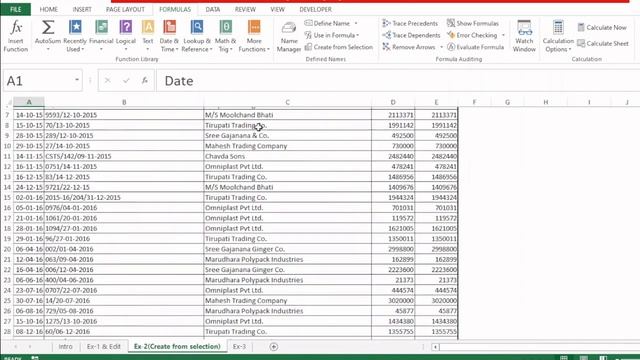This screenshot has height=360, width=640.
Task: Switch to the DEVELOPER tab
Action: [x=316, y=9]
